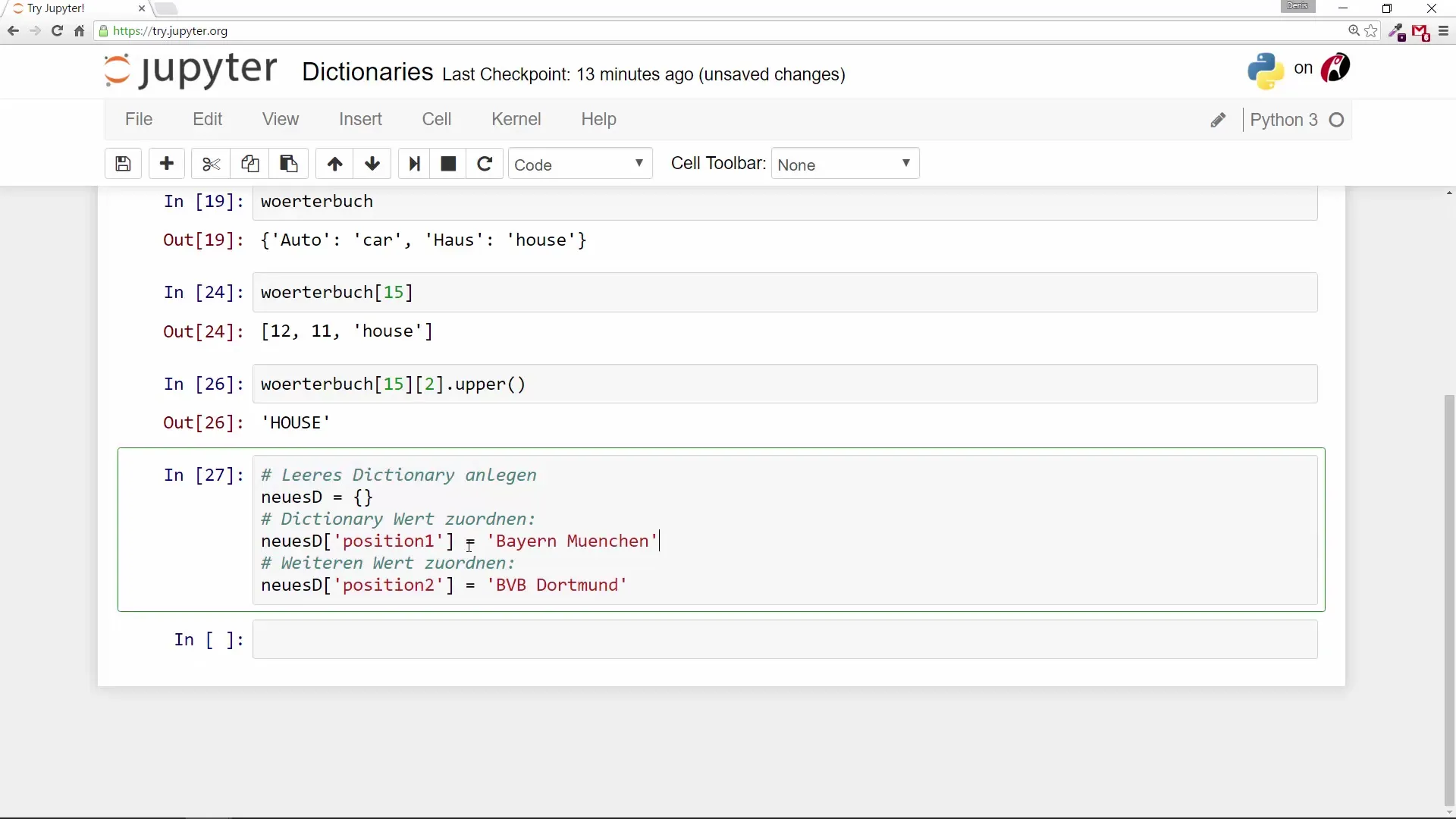Click the 'BVB Dortmund' string in code
This screenshot has width=1456, height=819.
coord(557,585)
